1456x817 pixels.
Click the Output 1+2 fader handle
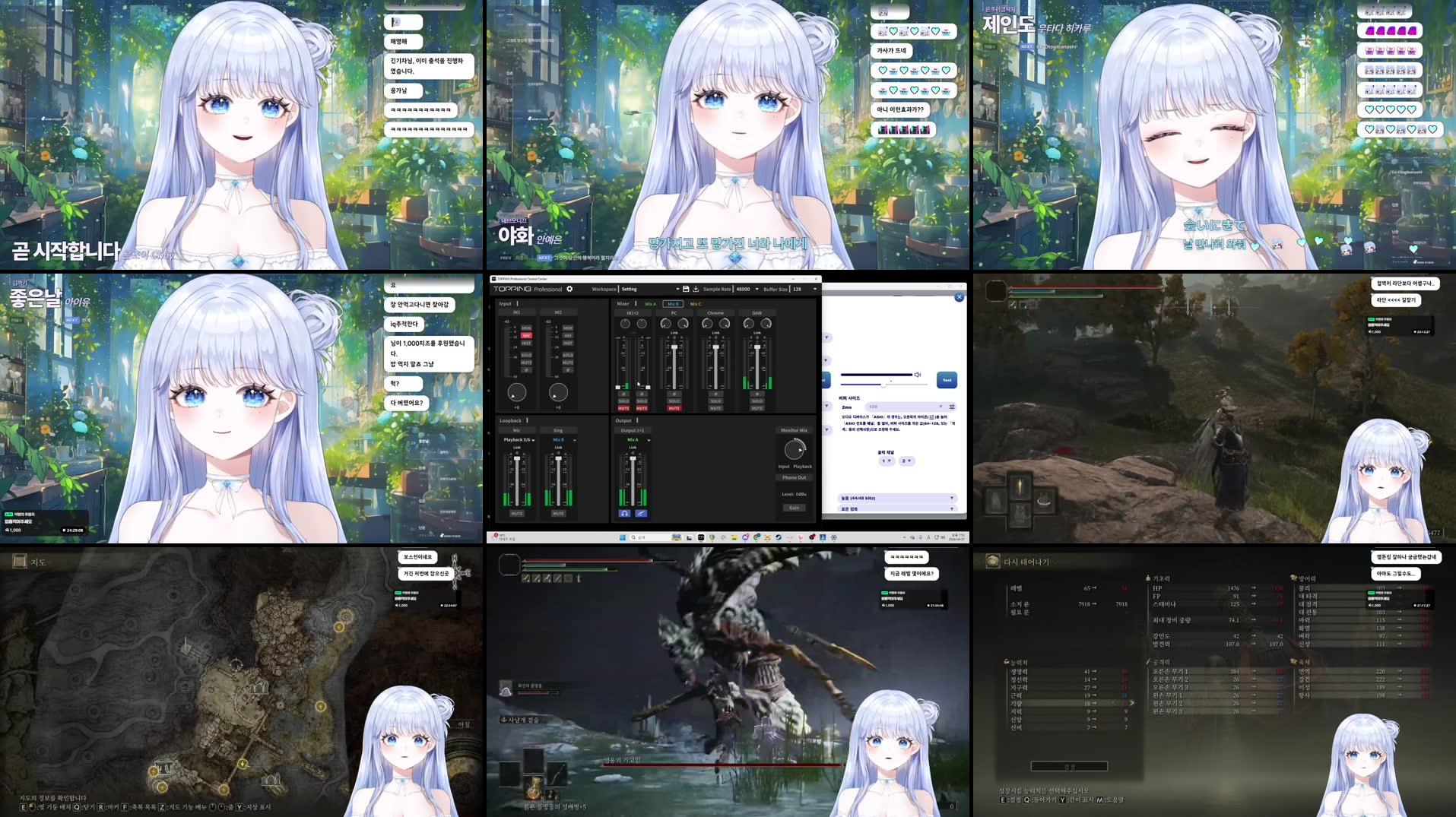(x=633, y=458)
